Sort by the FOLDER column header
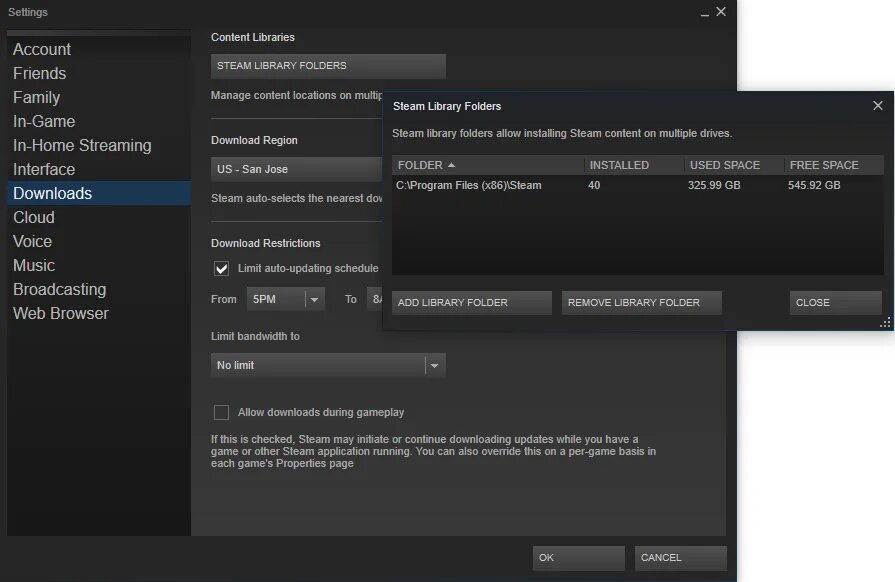 click(487, 165)
